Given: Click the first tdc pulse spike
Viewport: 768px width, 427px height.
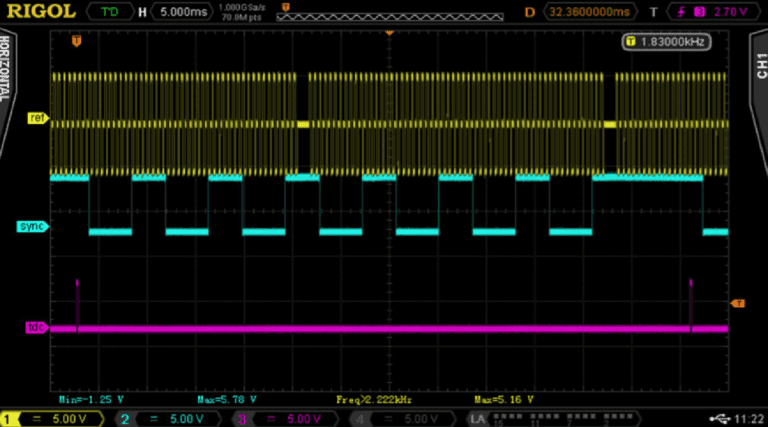Looking at the screenshot, I should tap(77, 304).
